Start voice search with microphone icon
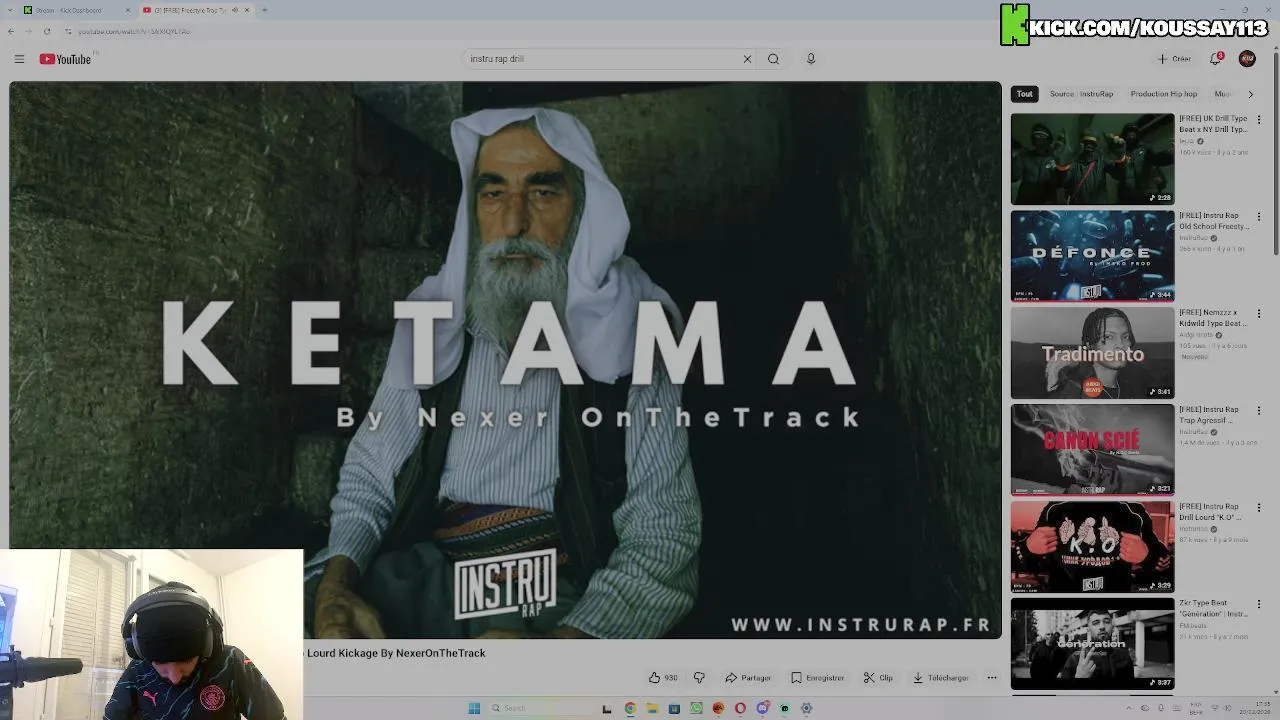The image size is (1280, 720). point(811,59)
